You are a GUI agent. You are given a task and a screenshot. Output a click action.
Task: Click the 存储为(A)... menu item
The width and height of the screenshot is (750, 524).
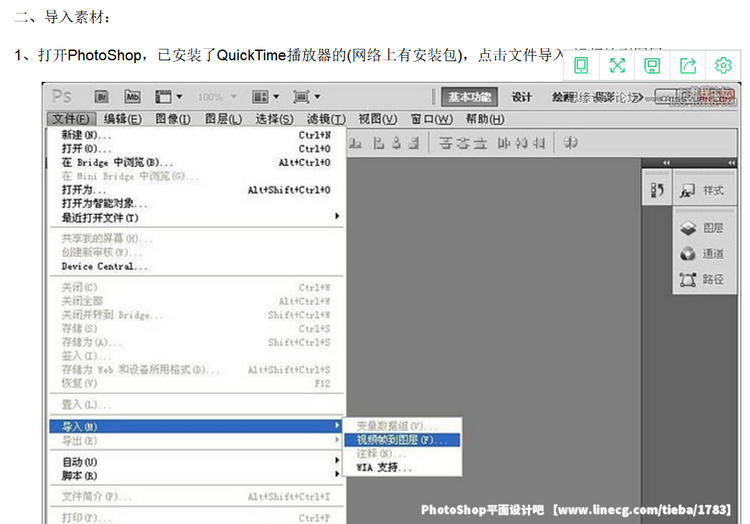[196, 342]
